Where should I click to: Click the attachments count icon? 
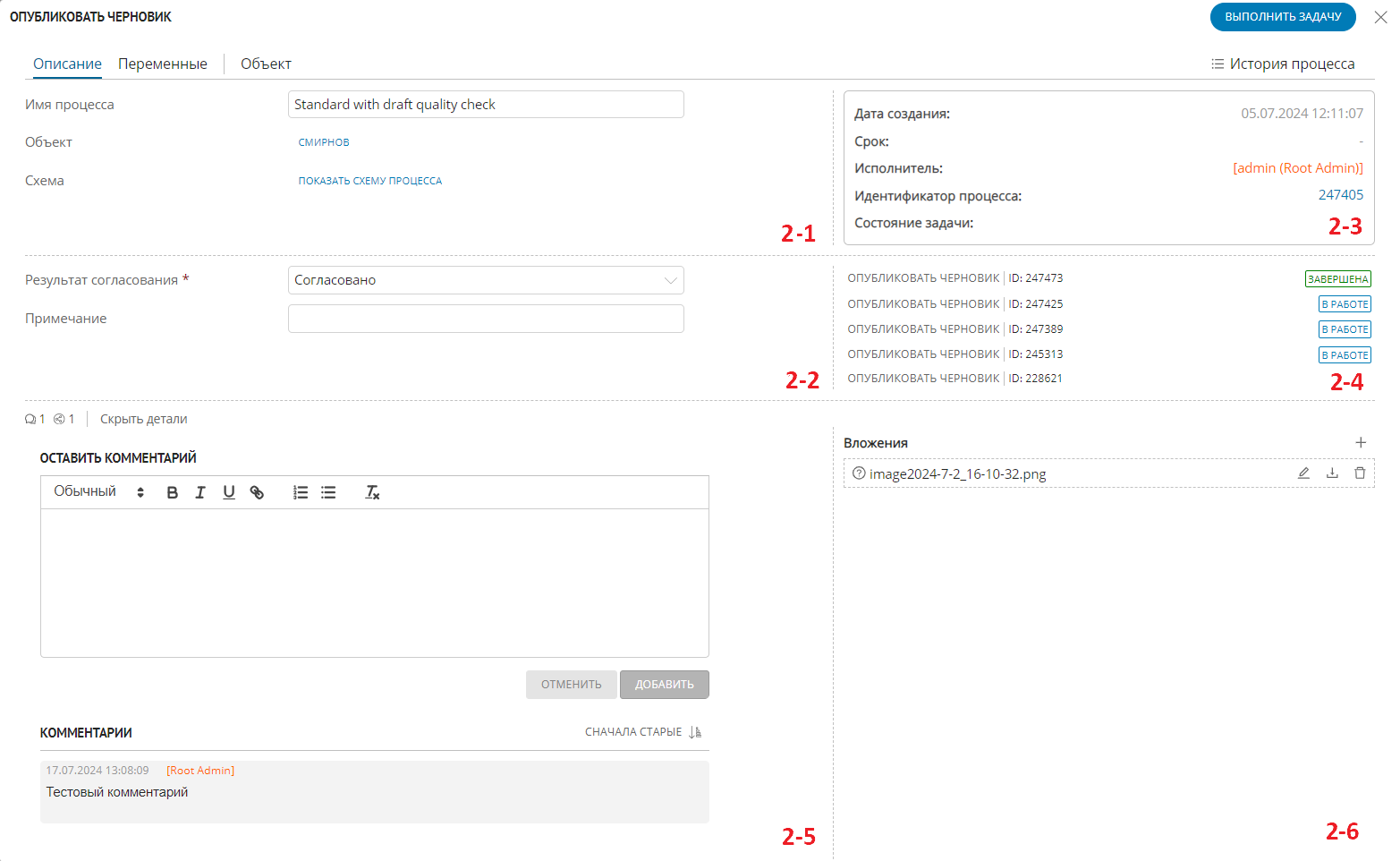[x=59, y=419]
